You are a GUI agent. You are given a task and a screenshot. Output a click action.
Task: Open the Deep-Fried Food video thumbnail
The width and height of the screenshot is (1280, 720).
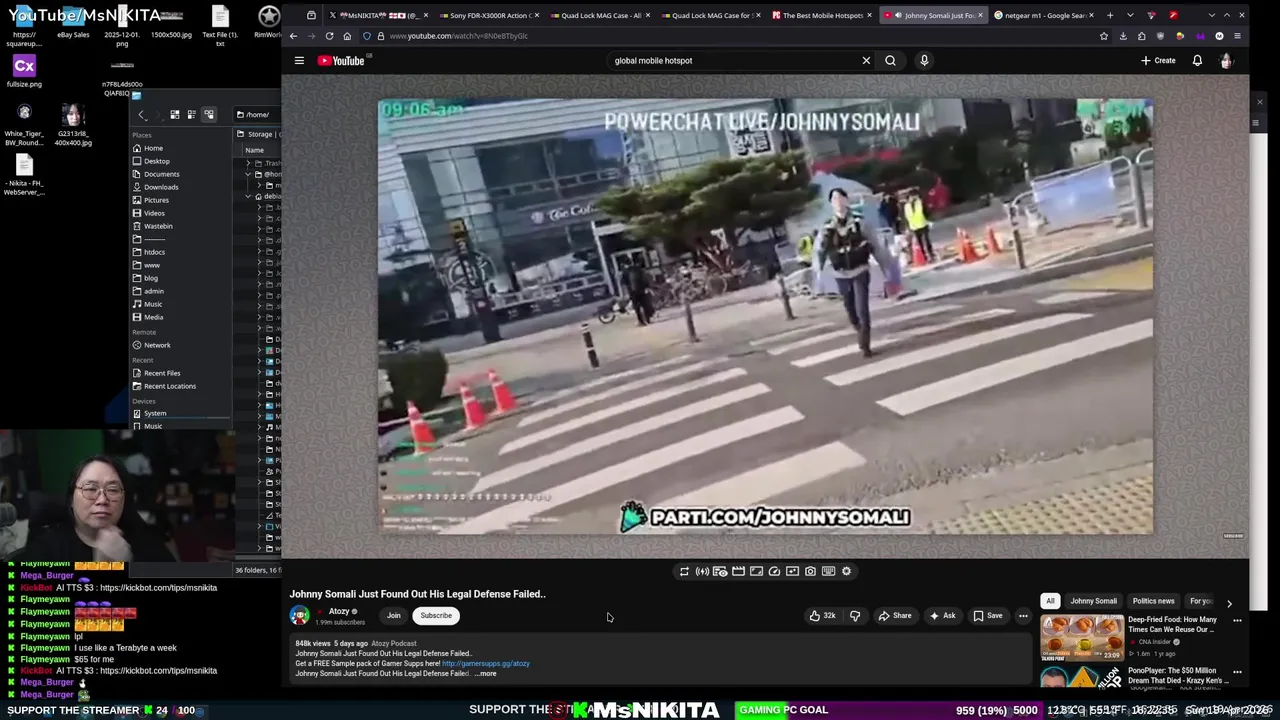coord(1081,638)
